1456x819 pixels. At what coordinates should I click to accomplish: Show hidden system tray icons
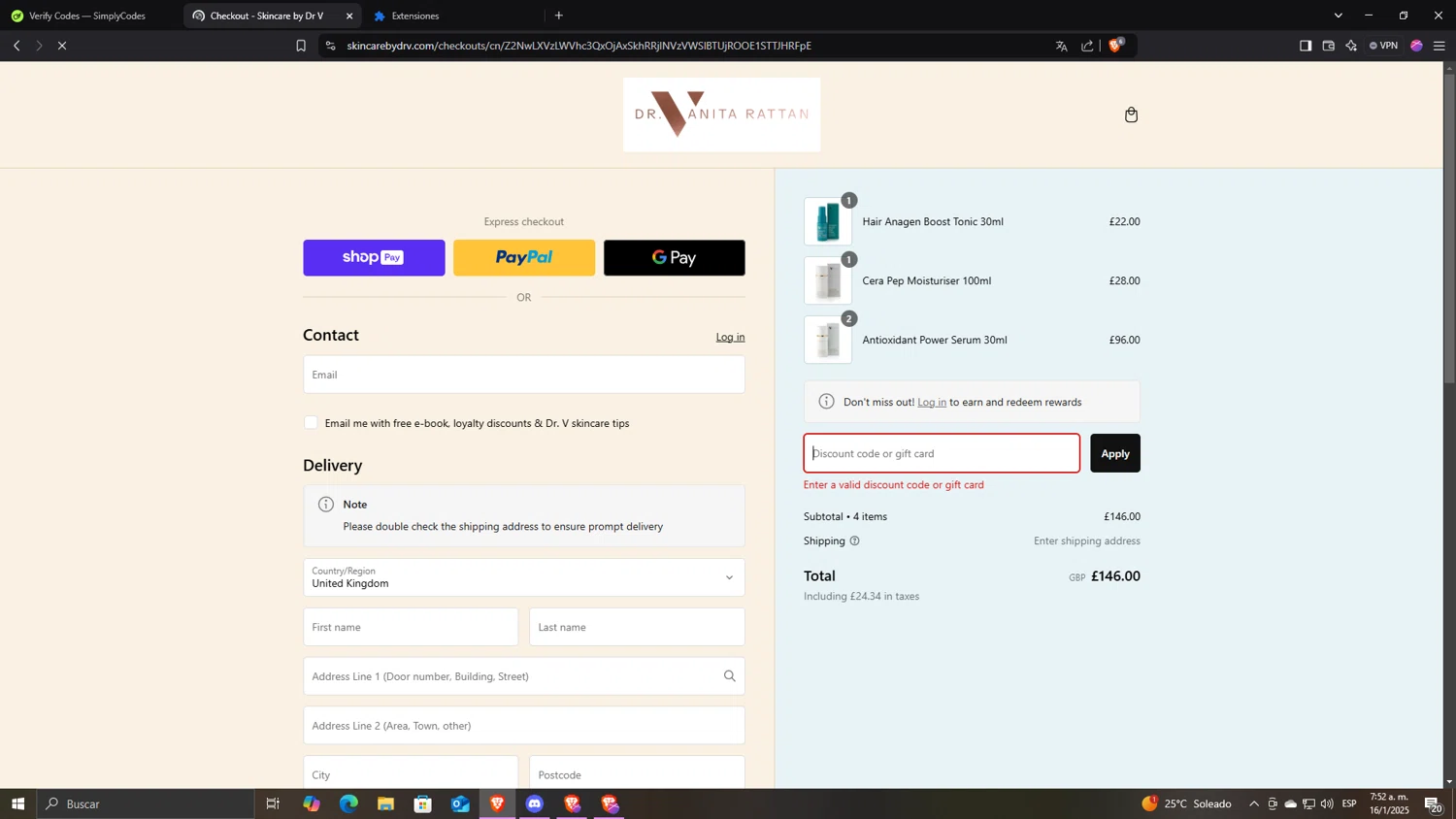pos(1253,803)
